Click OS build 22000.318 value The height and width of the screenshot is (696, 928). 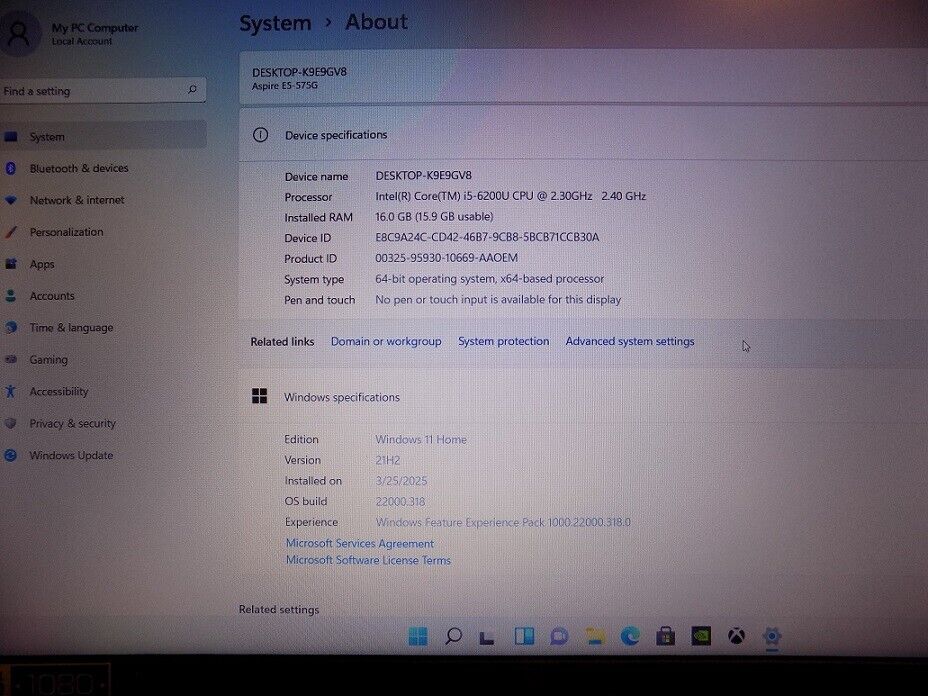[x=400, y=501]
